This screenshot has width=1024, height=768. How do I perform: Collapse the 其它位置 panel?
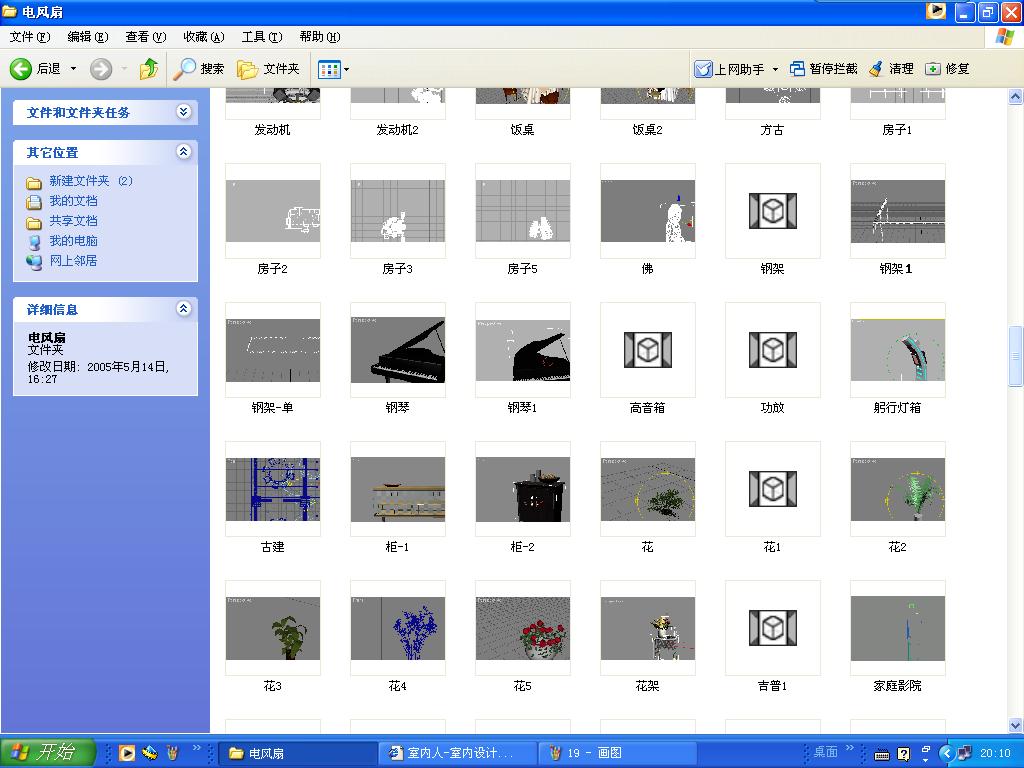(x=184, y=152)
